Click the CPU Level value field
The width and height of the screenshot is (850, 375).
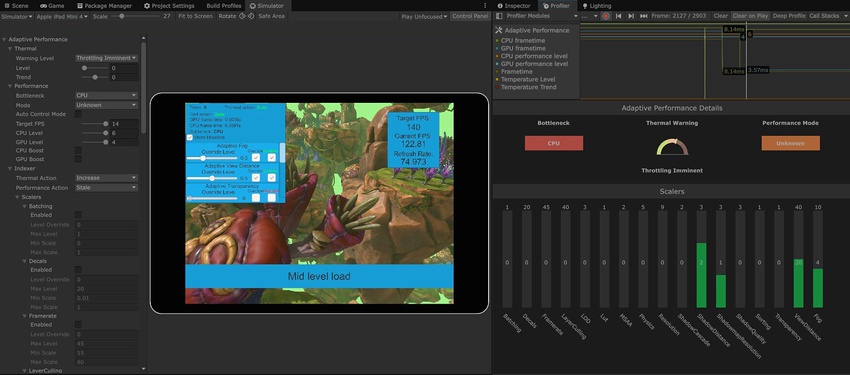[124, 133]
